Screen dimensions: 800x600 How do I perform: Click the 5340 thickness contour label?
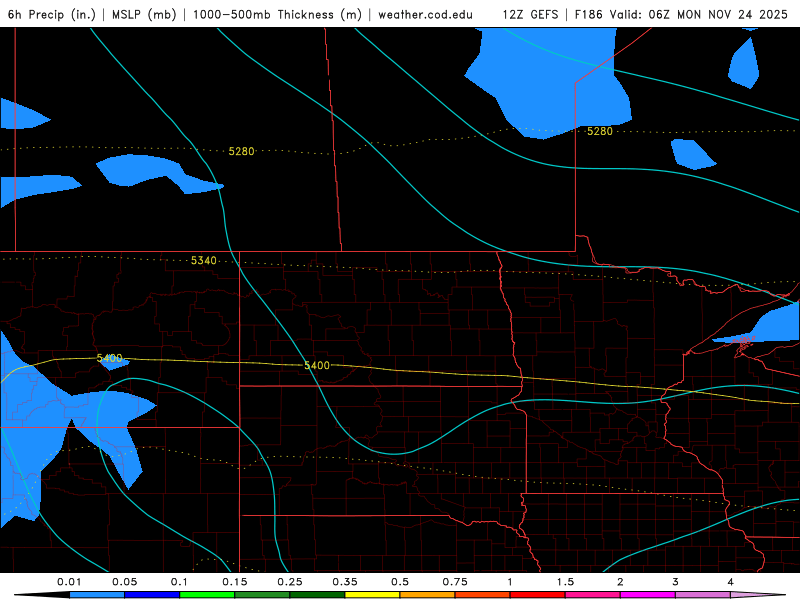point(204,261)
